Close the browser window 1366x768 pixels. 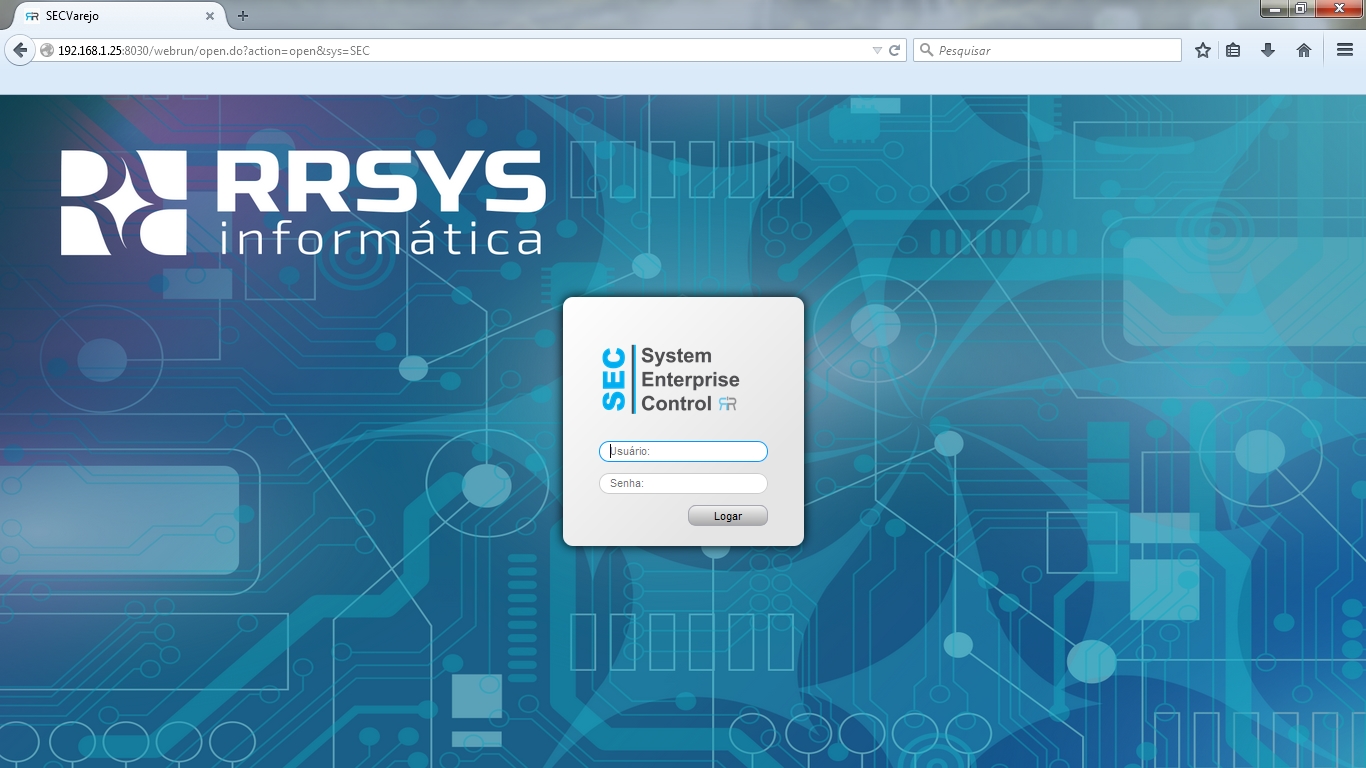point(1338,9)
